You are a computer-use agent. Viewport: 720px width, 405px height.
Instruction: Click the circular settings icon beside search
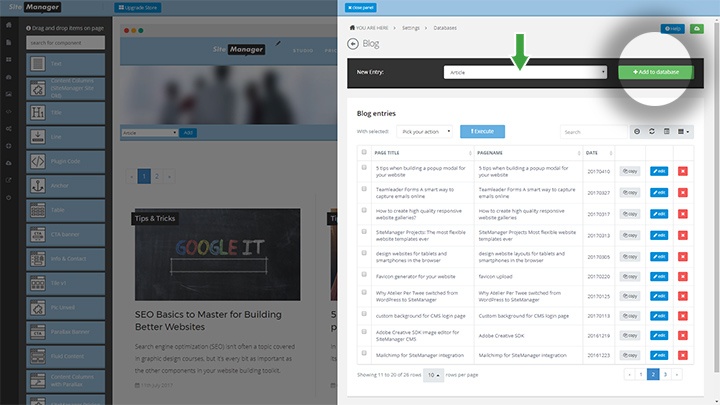(x=637, y=132)
